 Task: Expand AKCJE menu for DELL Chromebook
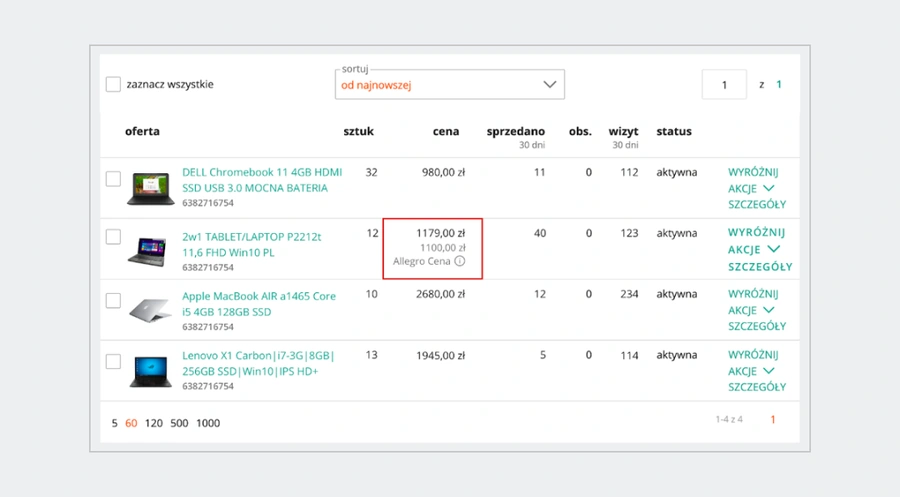[751, 188]
